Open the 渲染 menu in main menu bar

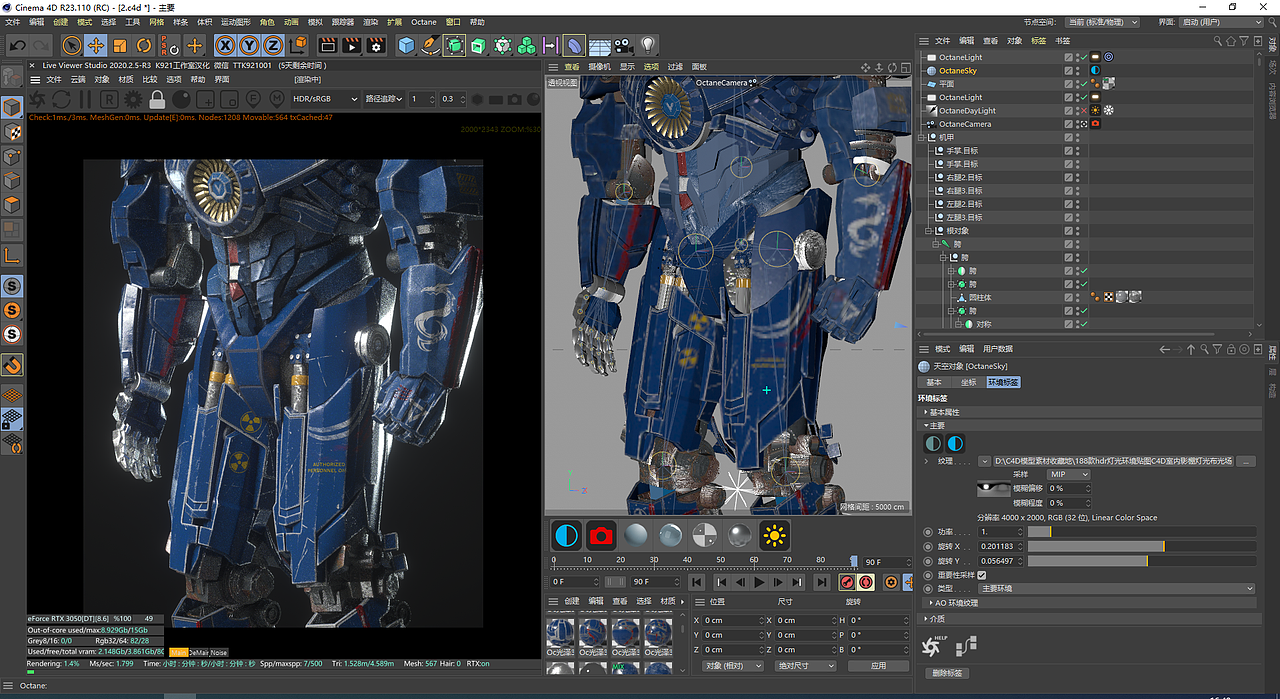pyautogui.click(x=370, y=21)
